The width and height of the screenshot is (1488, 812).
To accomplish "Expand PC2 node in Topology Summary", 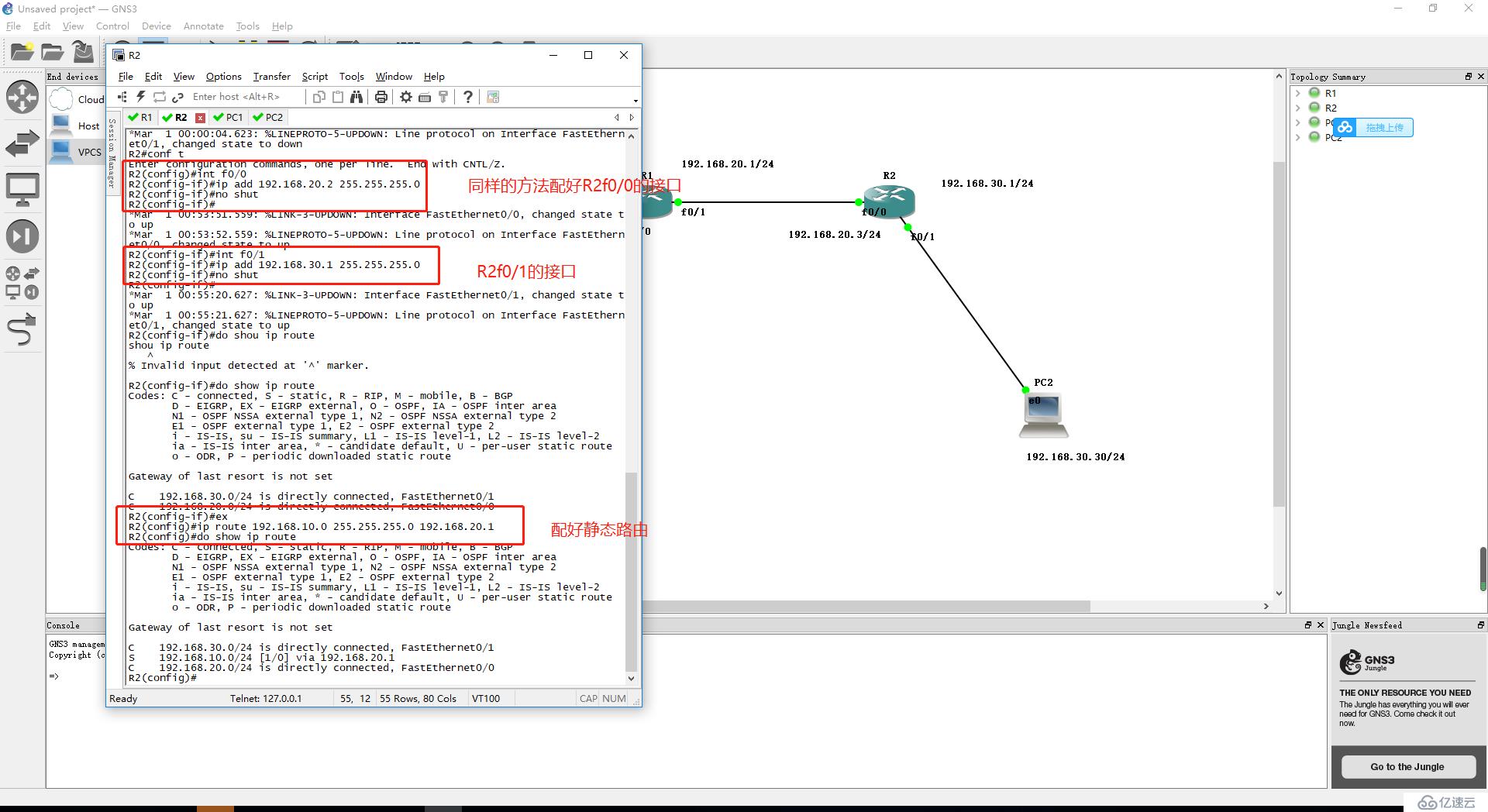I will tap(1298, 137).
